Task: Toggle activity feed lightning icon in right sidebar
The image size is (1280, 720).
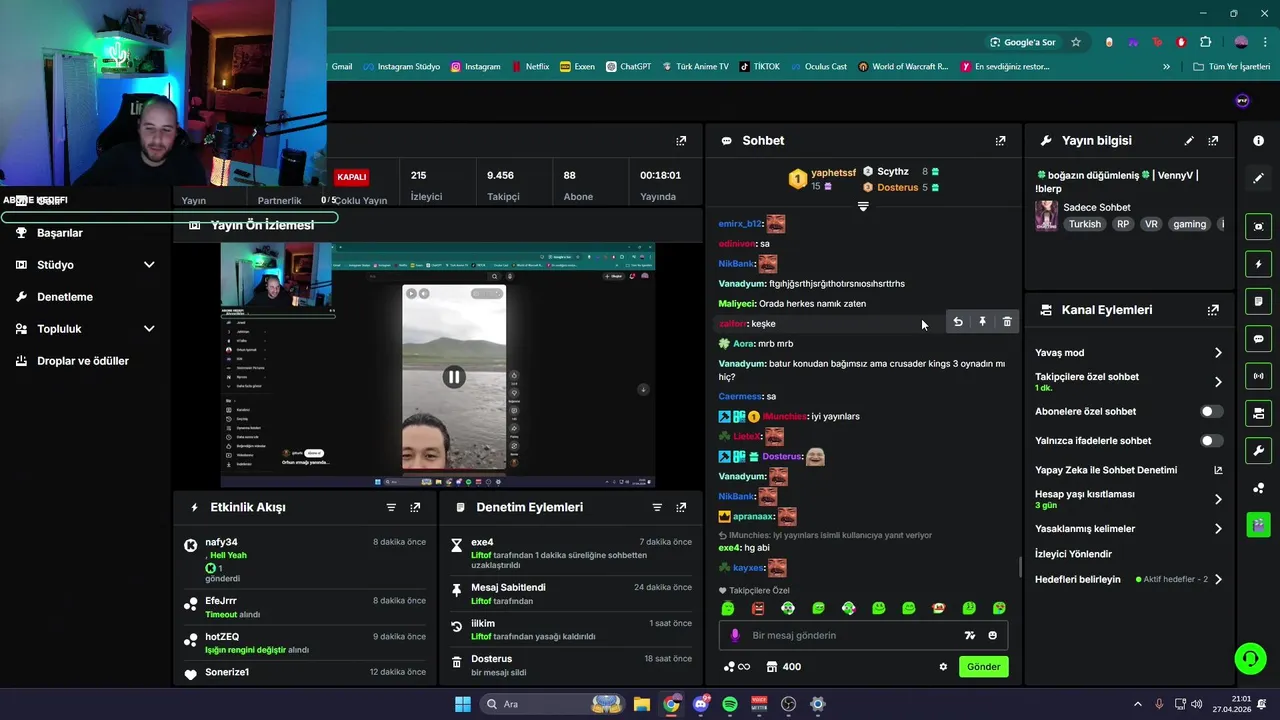Action: 1258,264
